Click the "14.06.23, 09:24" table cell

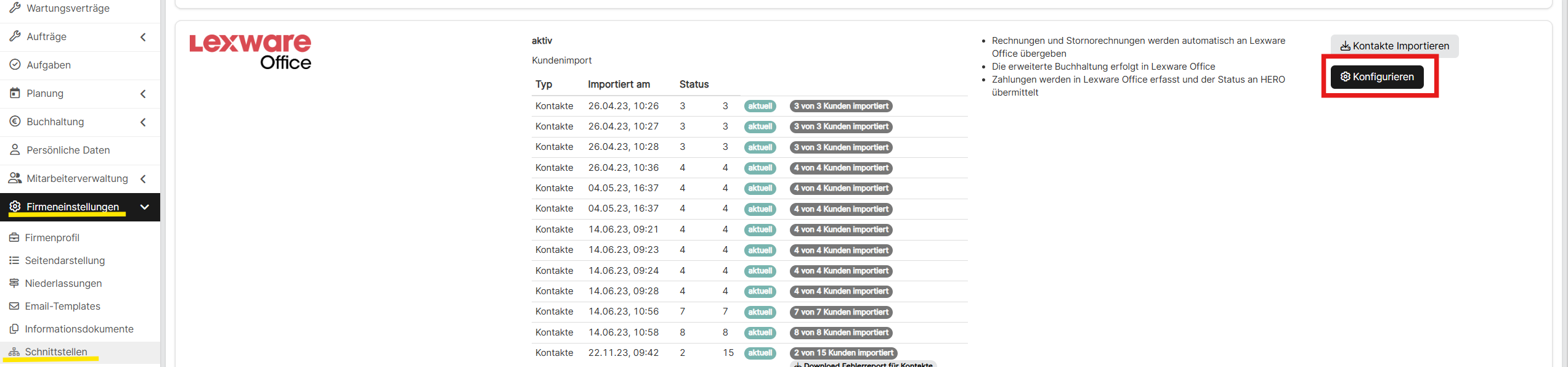pyautogui.click(x=624, y=271)
